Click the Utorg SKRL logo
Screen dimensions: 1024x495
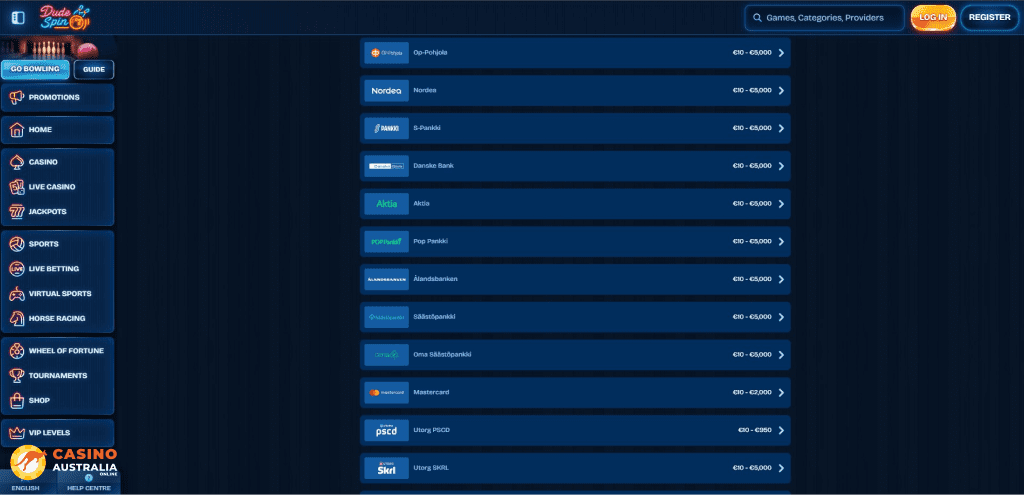coord(387,468)
